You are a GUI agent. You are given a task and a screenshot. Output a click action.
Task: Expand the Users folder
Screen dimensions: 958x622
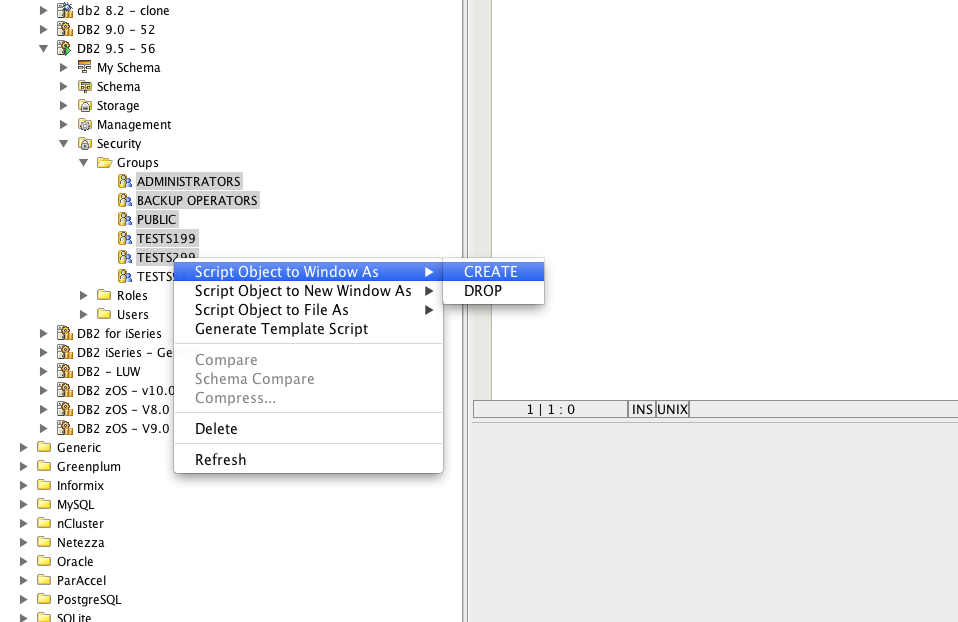point(84,314)
